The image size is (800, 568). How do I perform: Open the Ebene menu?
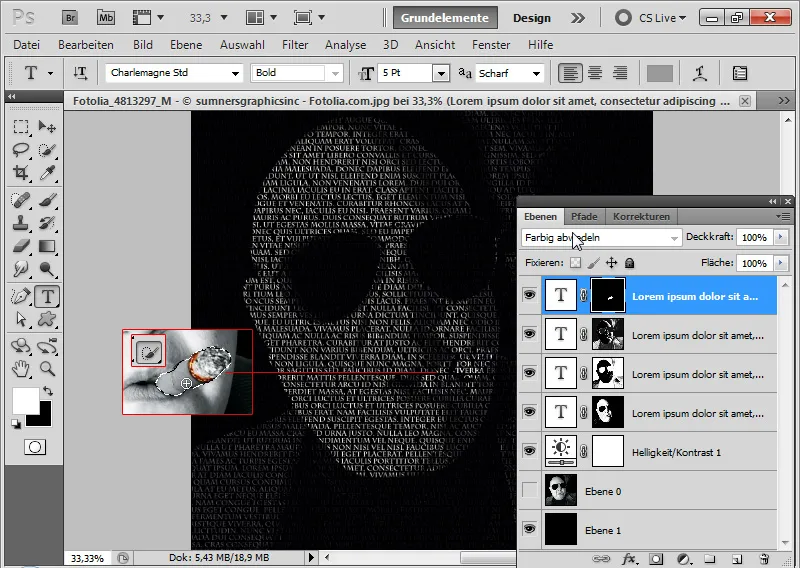coord(186,45)
